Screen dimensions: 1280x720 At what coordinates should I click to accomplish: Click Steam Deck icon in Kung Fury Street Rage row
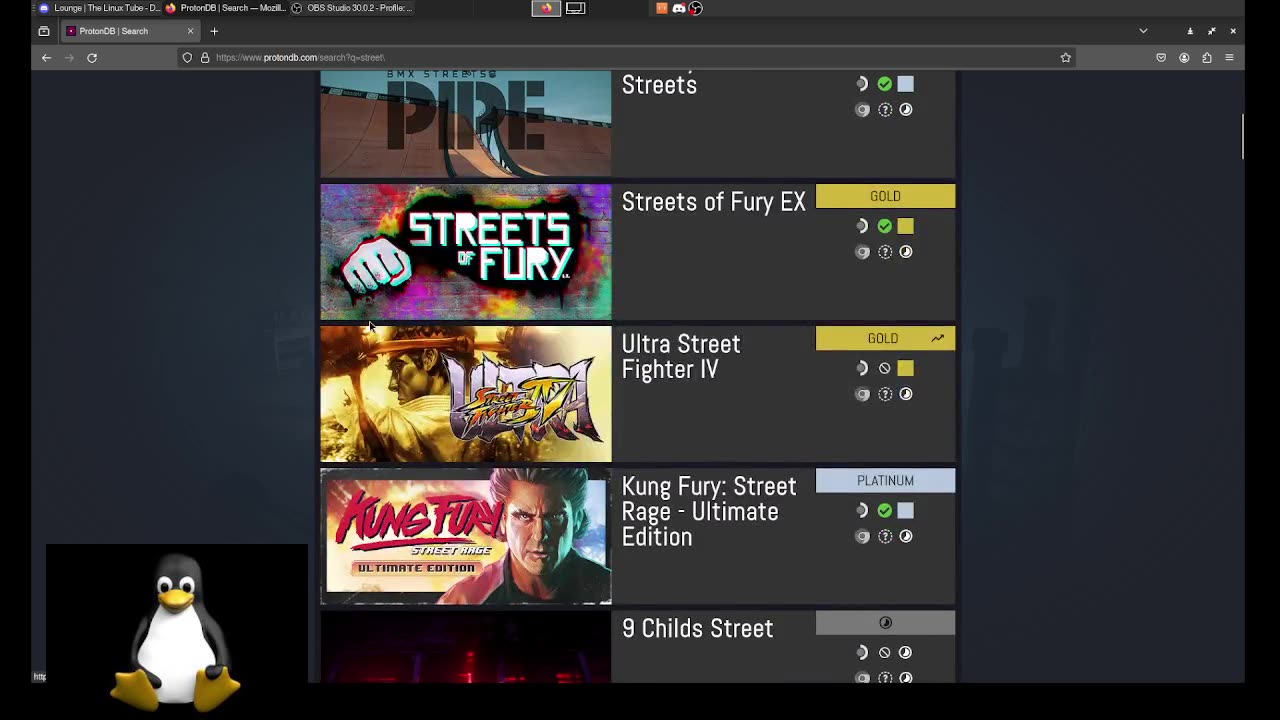tap(862, 510)
